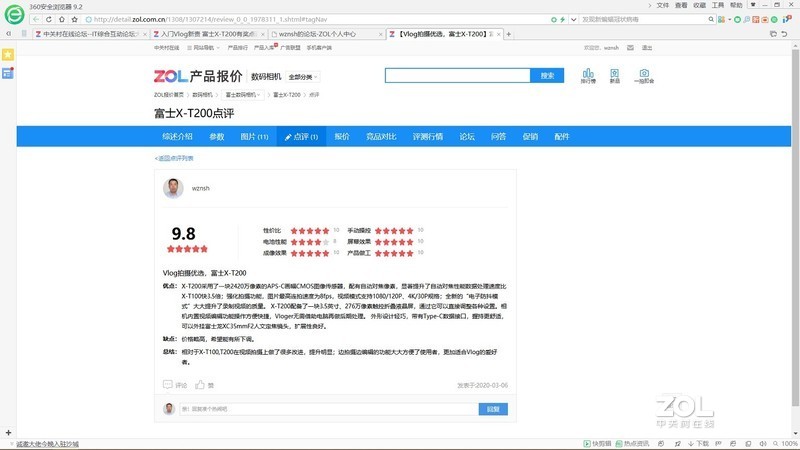Click the undo closed tab icon
This screenshot has height=450, width=800.
coord(784,34)
